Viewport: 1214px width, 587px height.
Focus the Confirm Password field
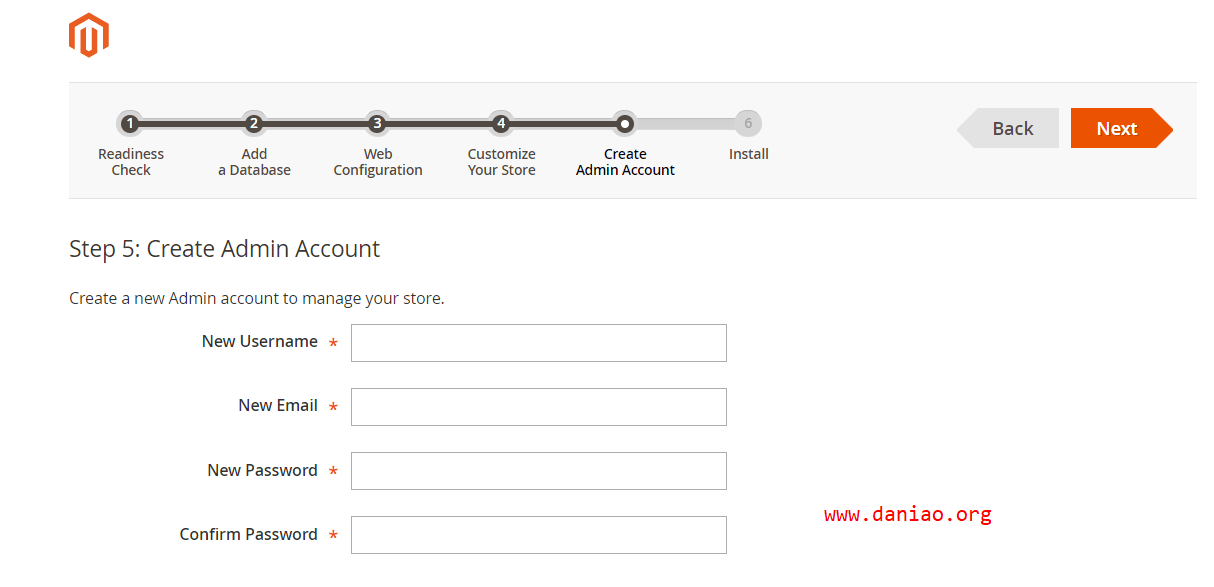click(538, 535)
